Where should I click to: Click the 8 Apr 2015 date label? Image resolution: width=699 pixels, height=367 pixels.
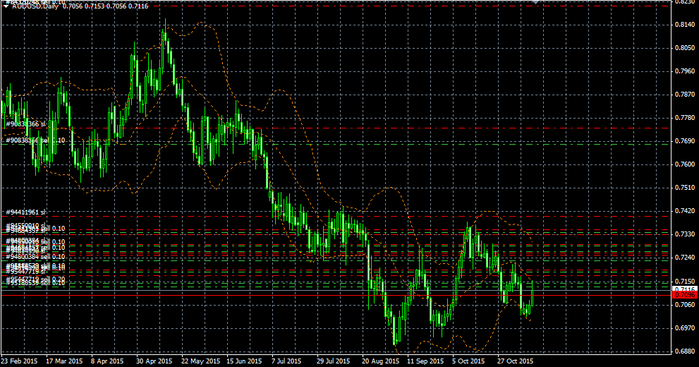(x=107, y=361)
